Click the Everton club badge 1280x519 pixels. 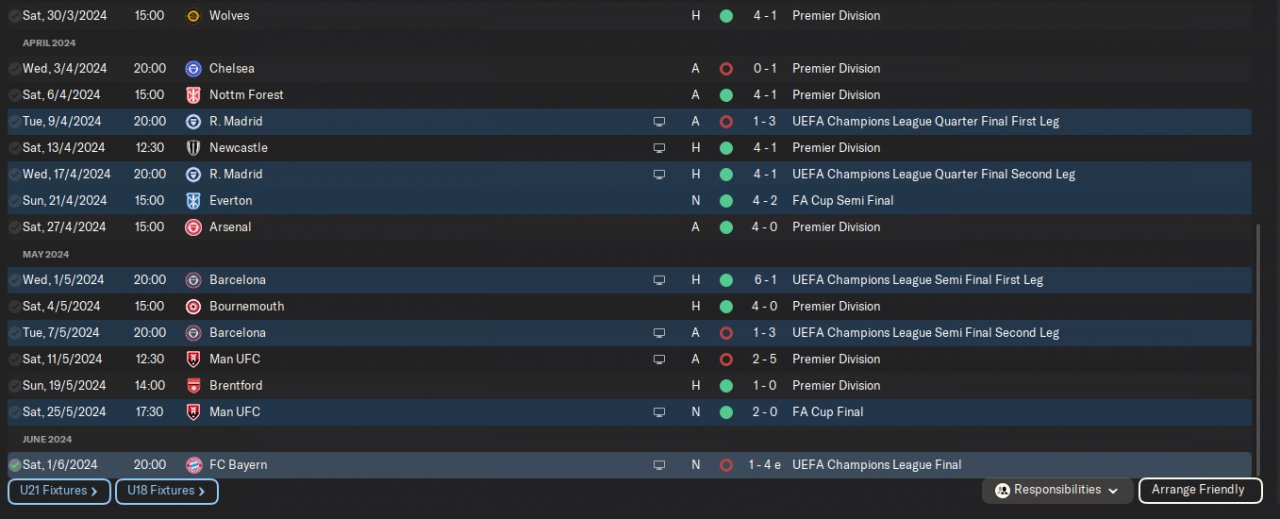click(x=194, y=201)
